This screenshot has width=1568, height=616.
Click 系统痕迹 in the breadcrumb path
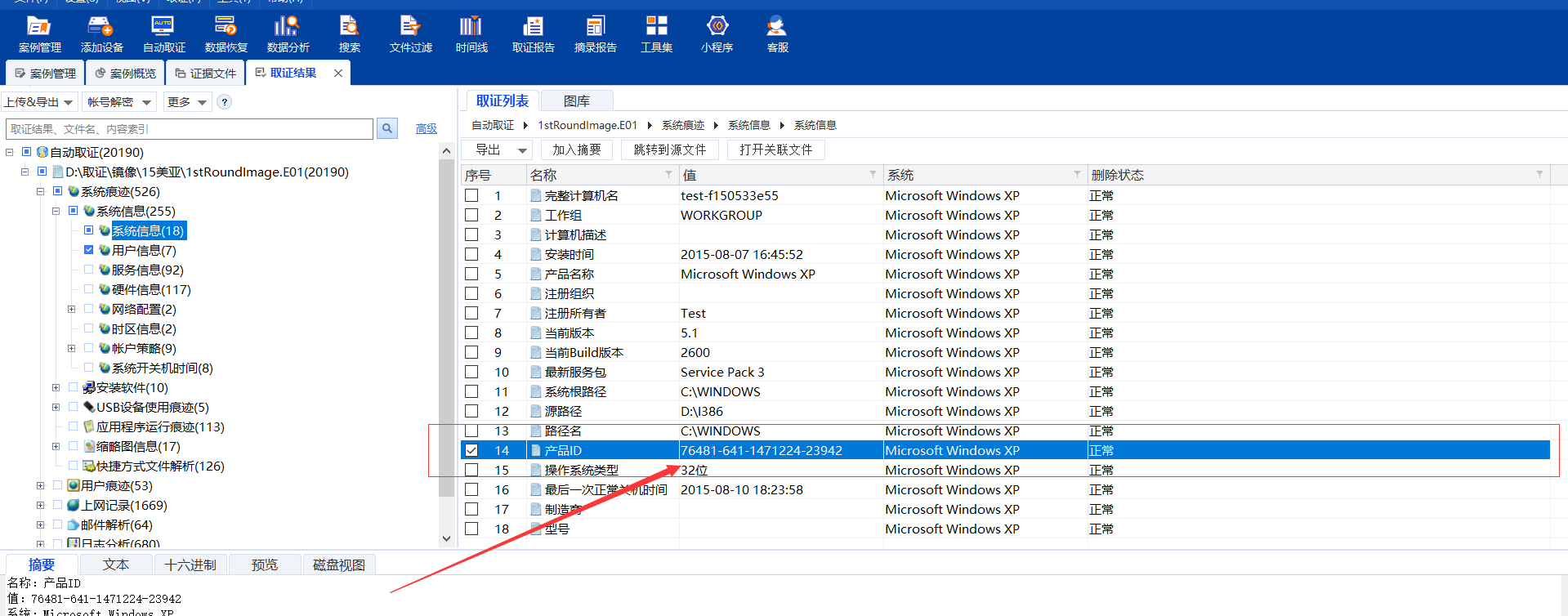pos(683,125)
